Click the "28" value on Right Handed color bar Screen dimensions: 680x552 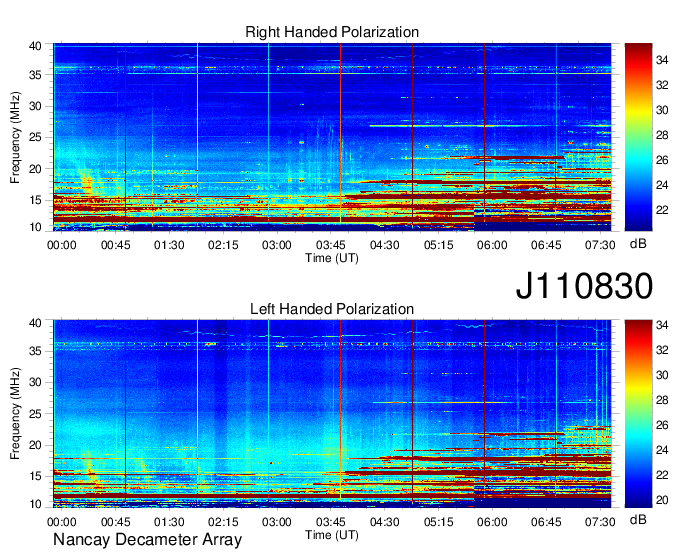pos(662,135)
